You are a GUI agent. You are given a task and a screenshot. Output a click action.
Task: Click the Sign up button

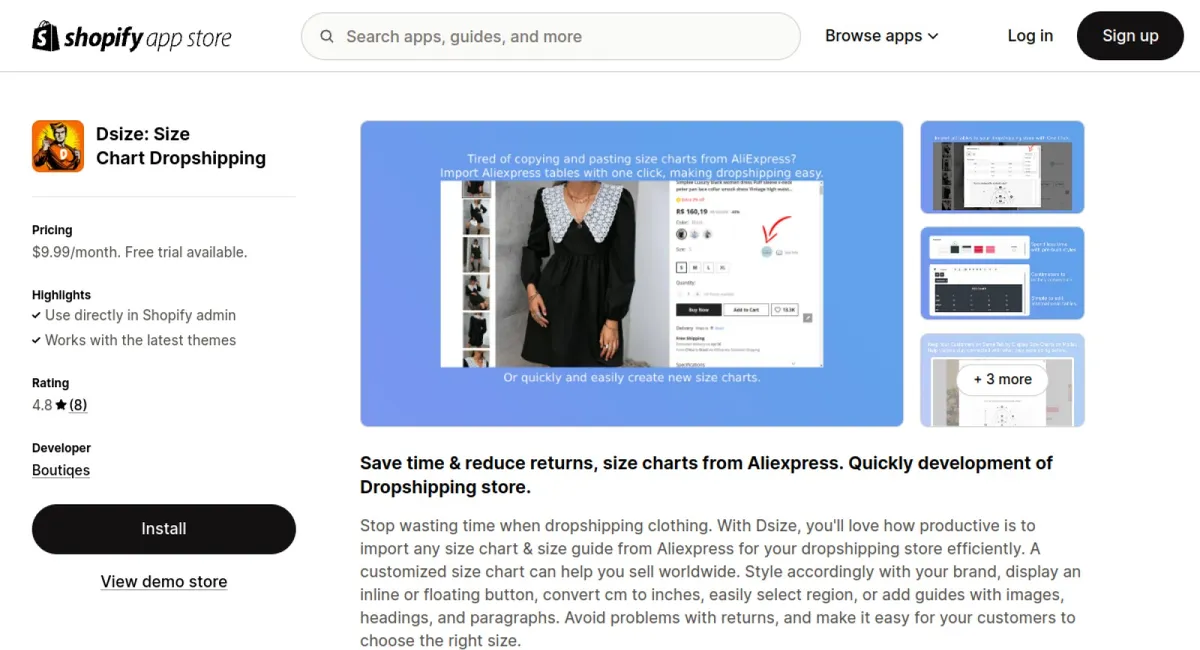pyautogui.click(x=1130, y=36)
